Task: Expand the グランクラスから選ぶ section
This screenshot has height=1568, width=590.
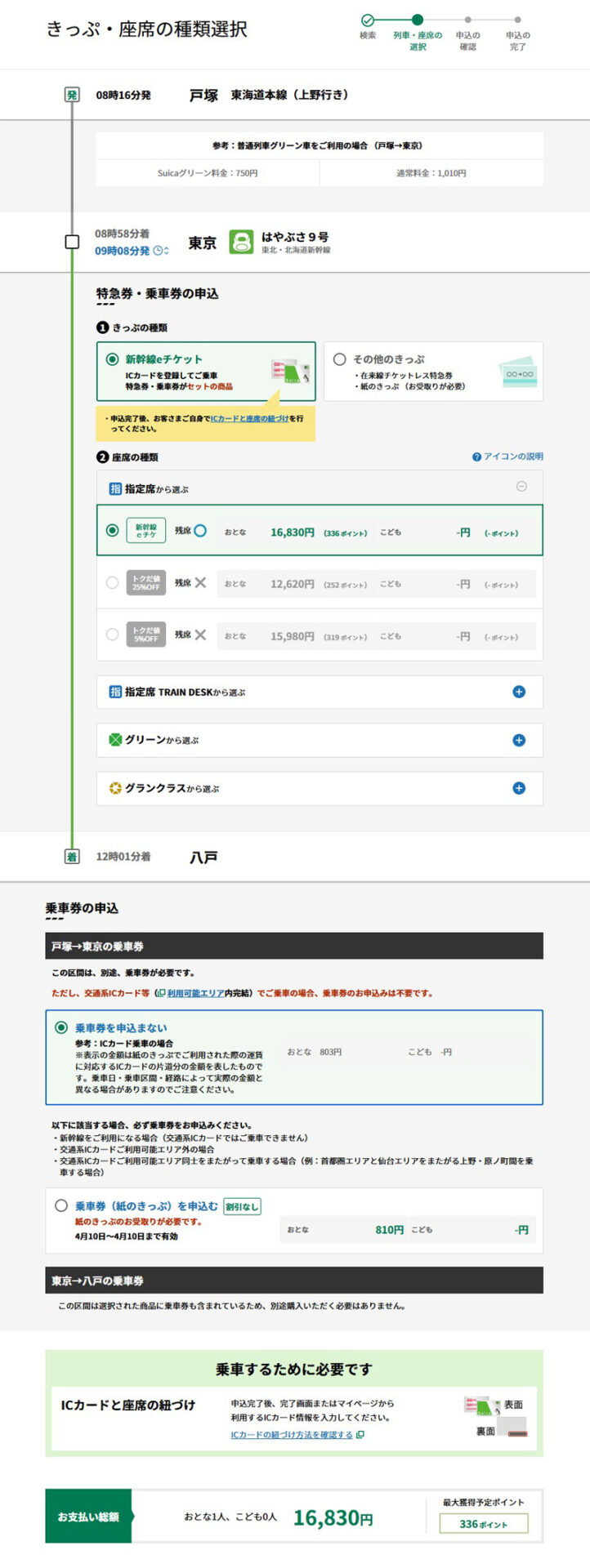Action: point(518,788)
